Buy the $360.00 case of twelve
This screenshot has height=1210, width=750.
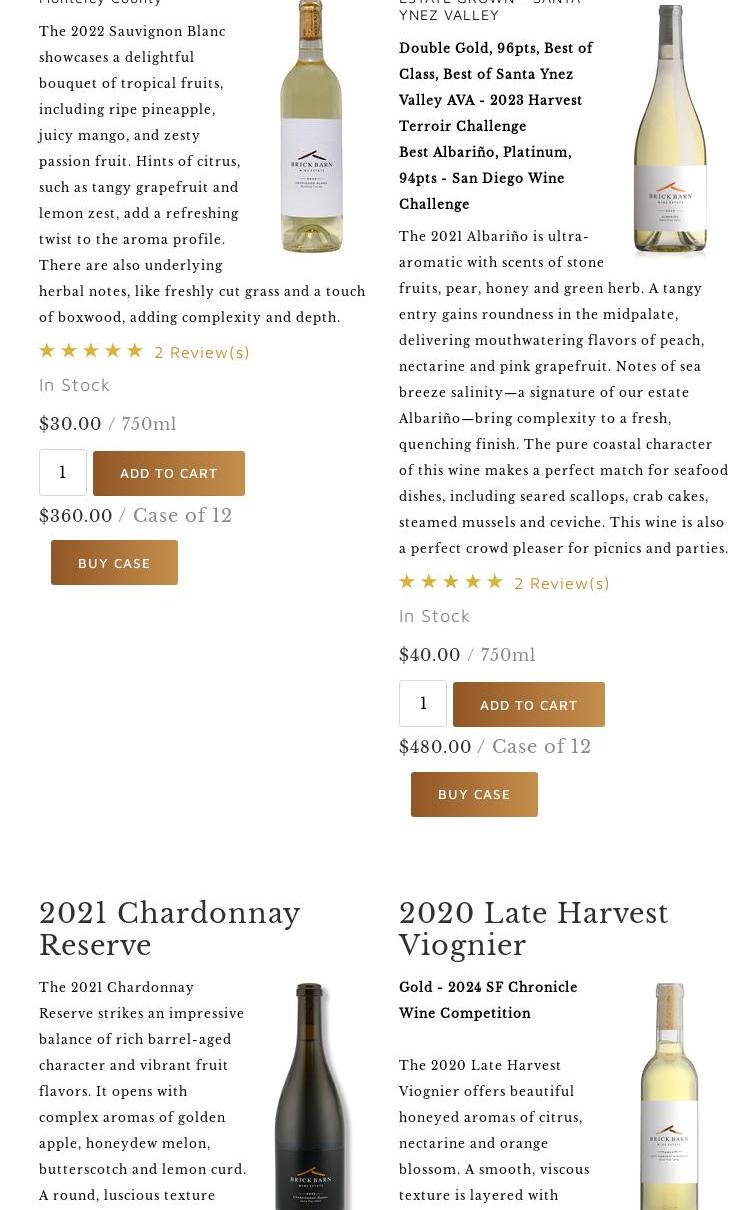coord(114,563)
